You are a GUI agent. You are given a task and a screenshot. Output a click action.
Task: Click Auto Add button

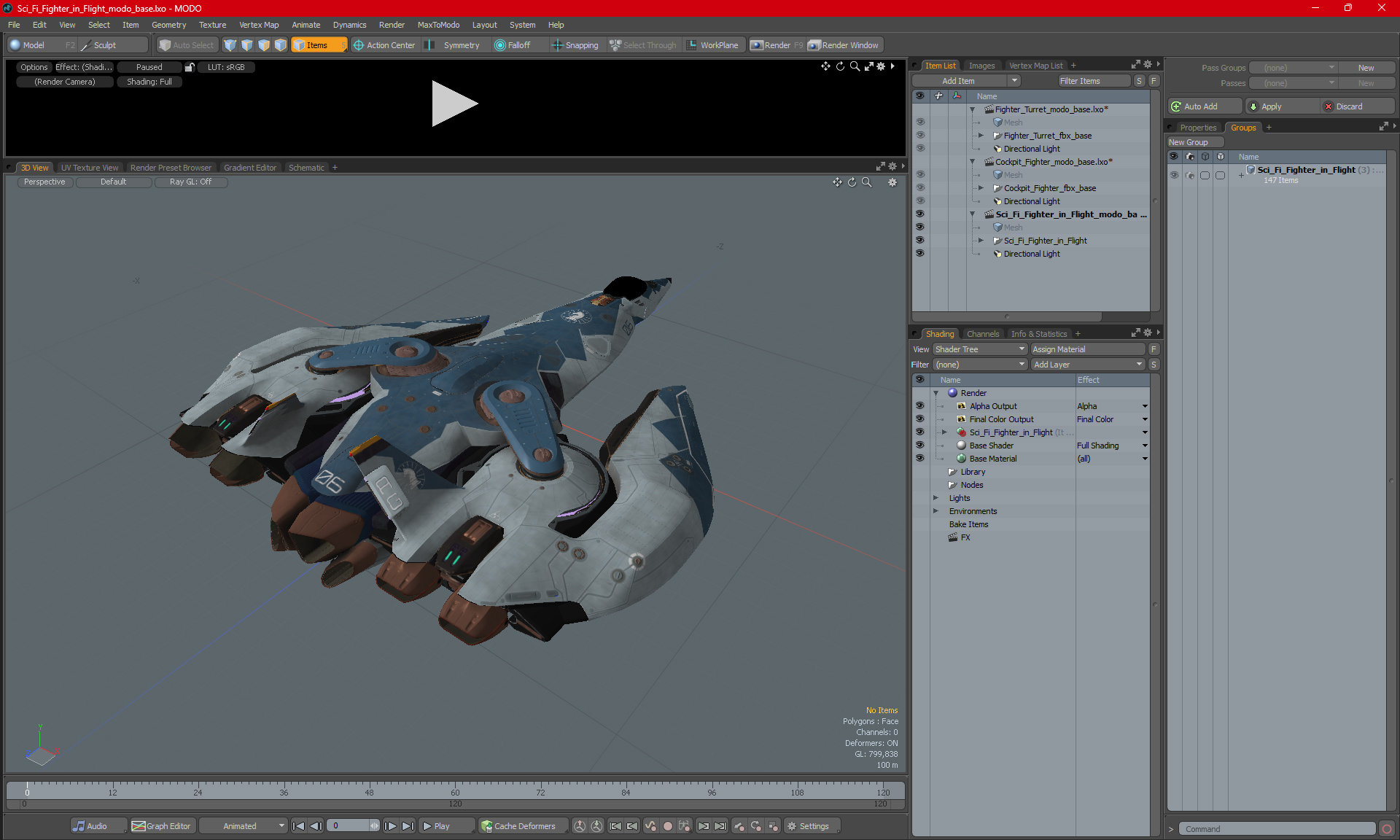1205,106
